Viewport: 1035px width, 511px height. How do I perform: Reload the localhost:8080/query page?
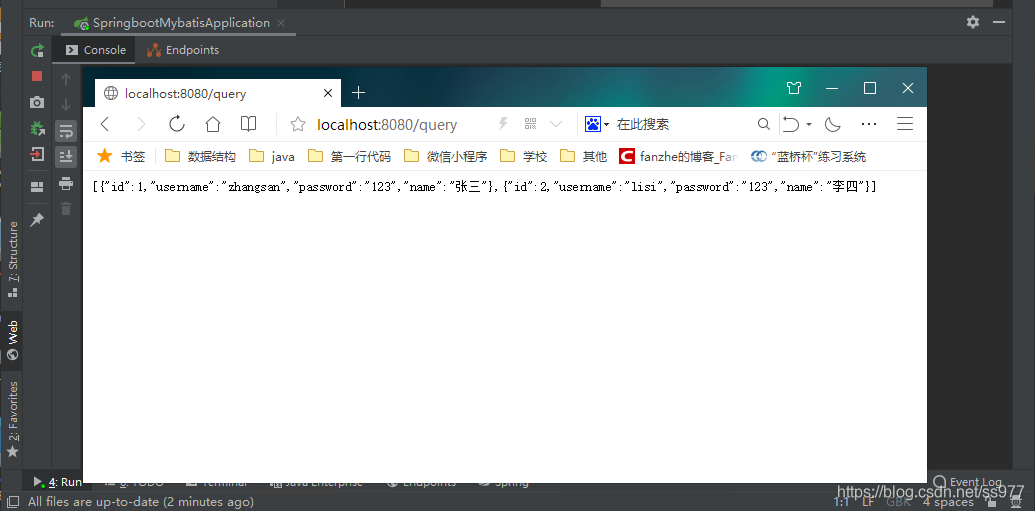click(176, 124)
